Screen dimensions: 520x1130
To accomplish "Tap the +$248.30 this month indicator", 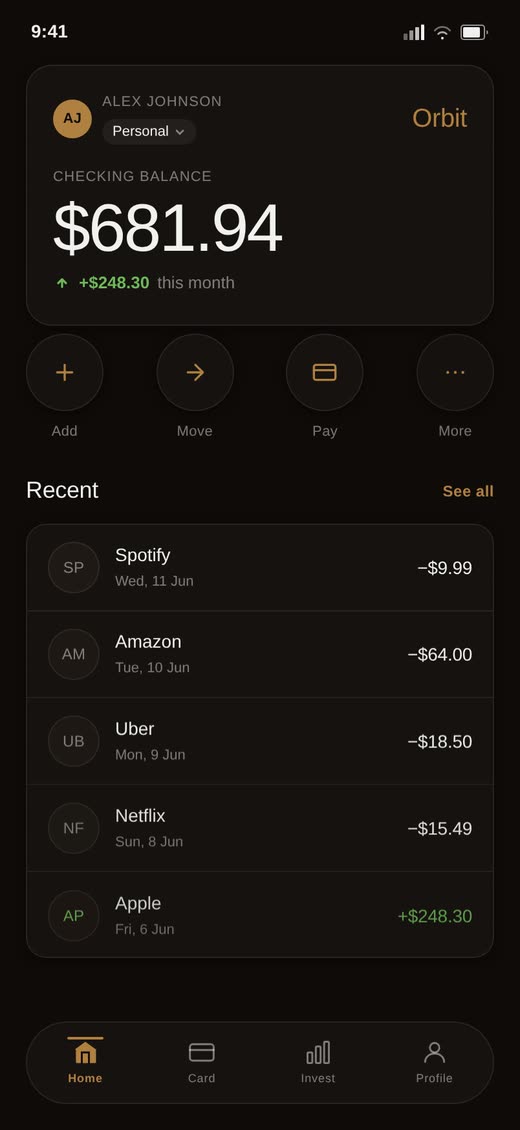I will [x=145, y=283].
